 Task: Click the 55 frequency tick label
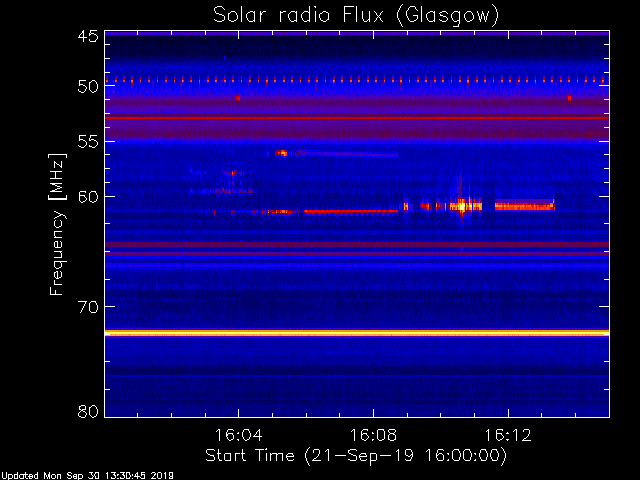pos(88,142)
